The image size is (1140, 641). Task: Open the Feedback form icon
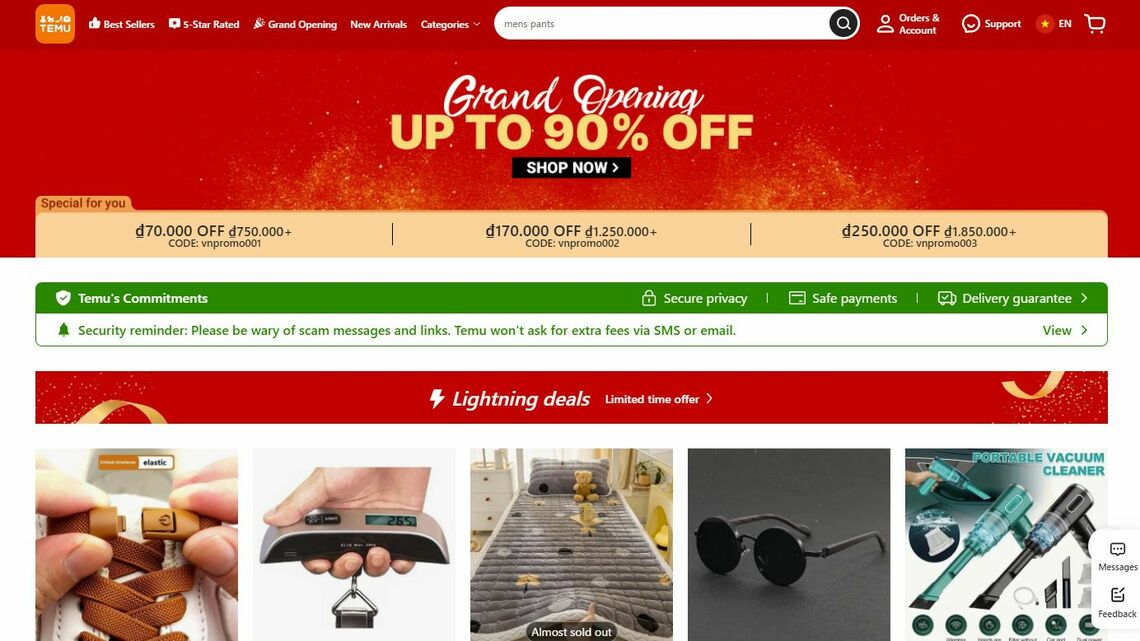pyautogui.click(x=1117, y=596)
